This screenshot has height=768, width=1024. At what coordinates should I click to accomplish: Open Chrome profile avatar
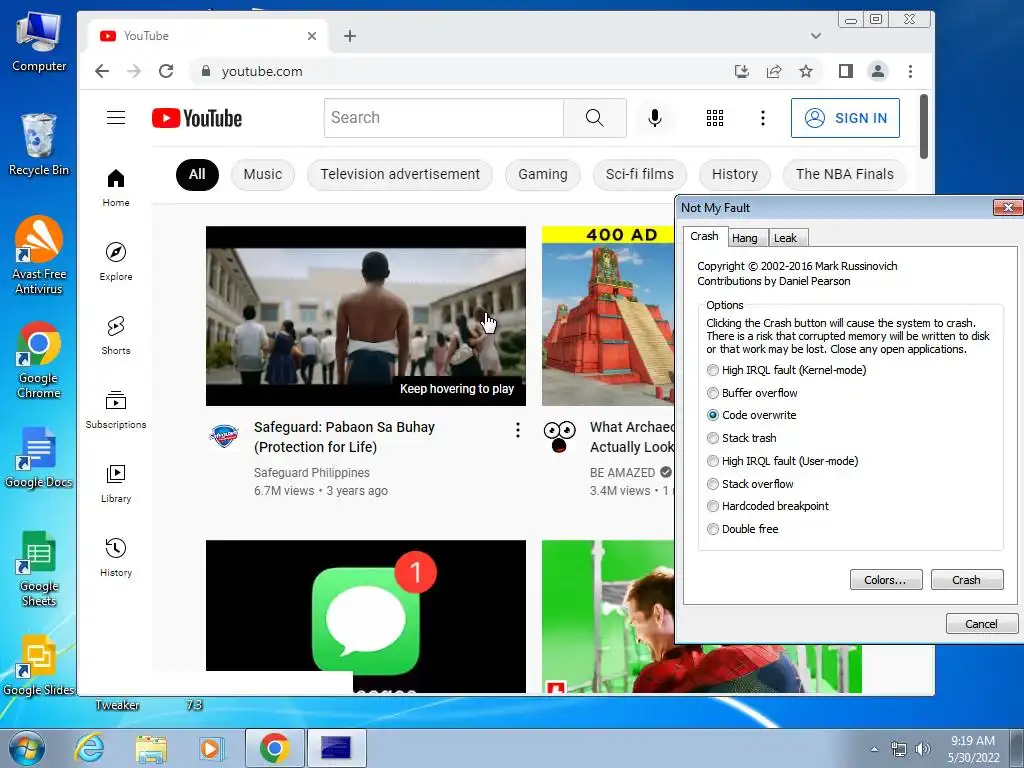(878, 71)
